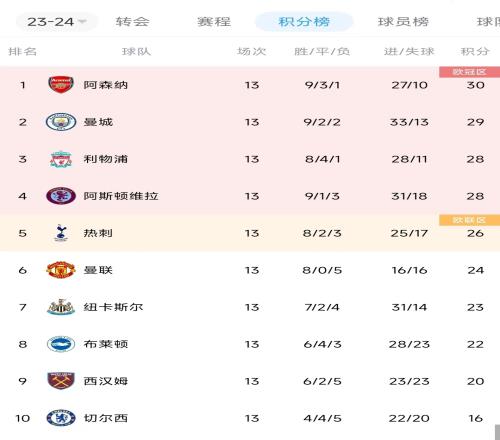Select the 积分榜 standings tab

pyautogui.click(x=304, y=22)
